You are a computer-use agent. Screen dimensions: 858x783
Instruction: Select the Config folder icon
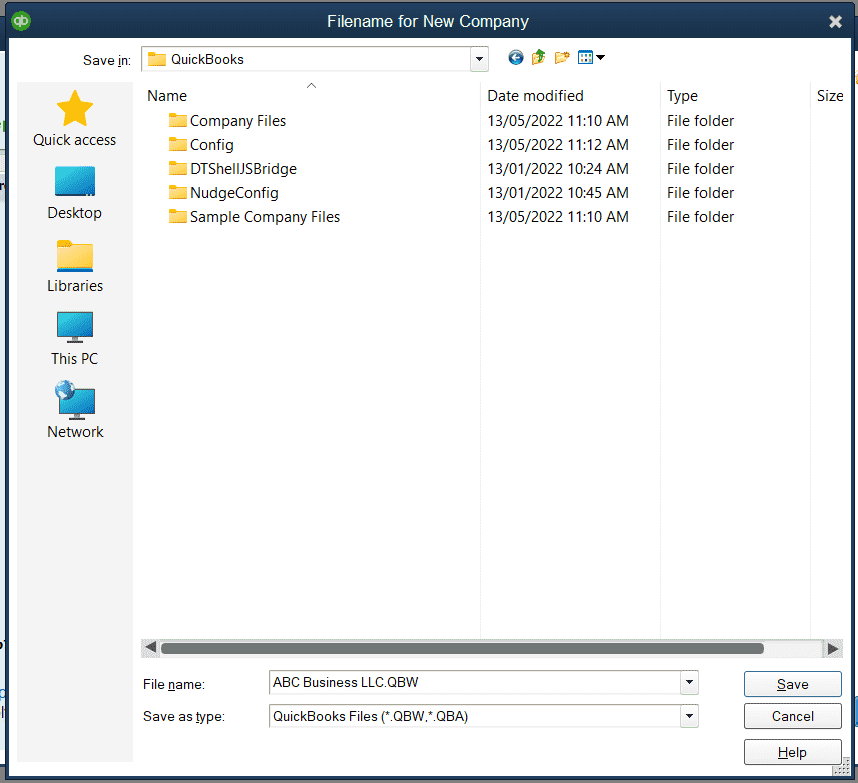(177, 144)
